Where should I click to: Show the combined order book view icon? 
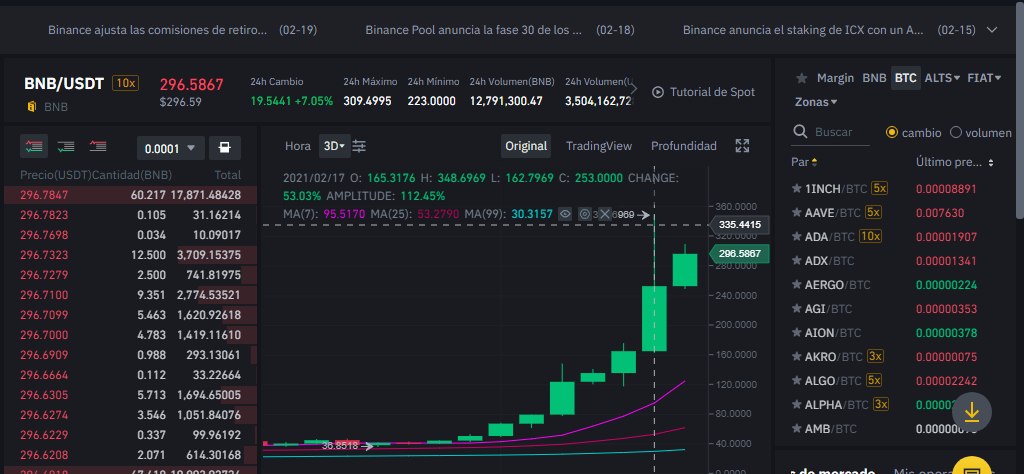(34, 146)
